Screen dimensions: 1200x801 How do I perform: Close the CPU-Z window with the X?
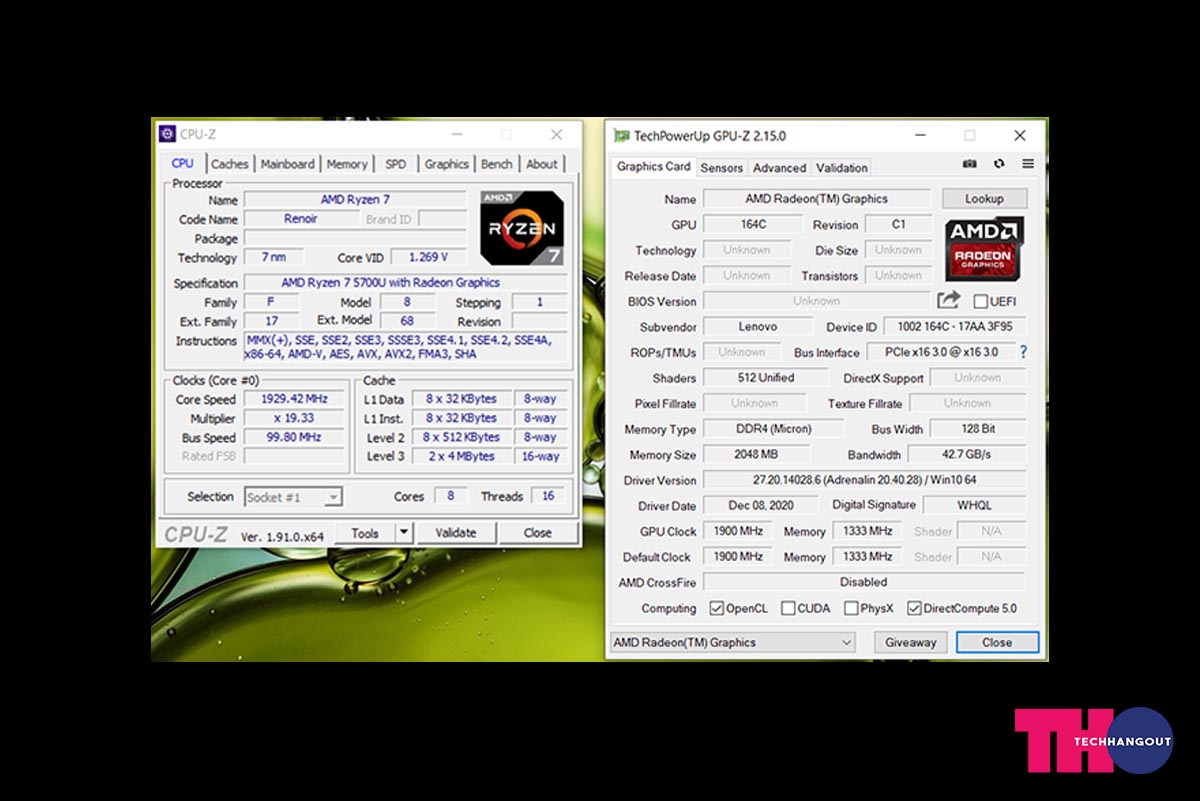557,134
